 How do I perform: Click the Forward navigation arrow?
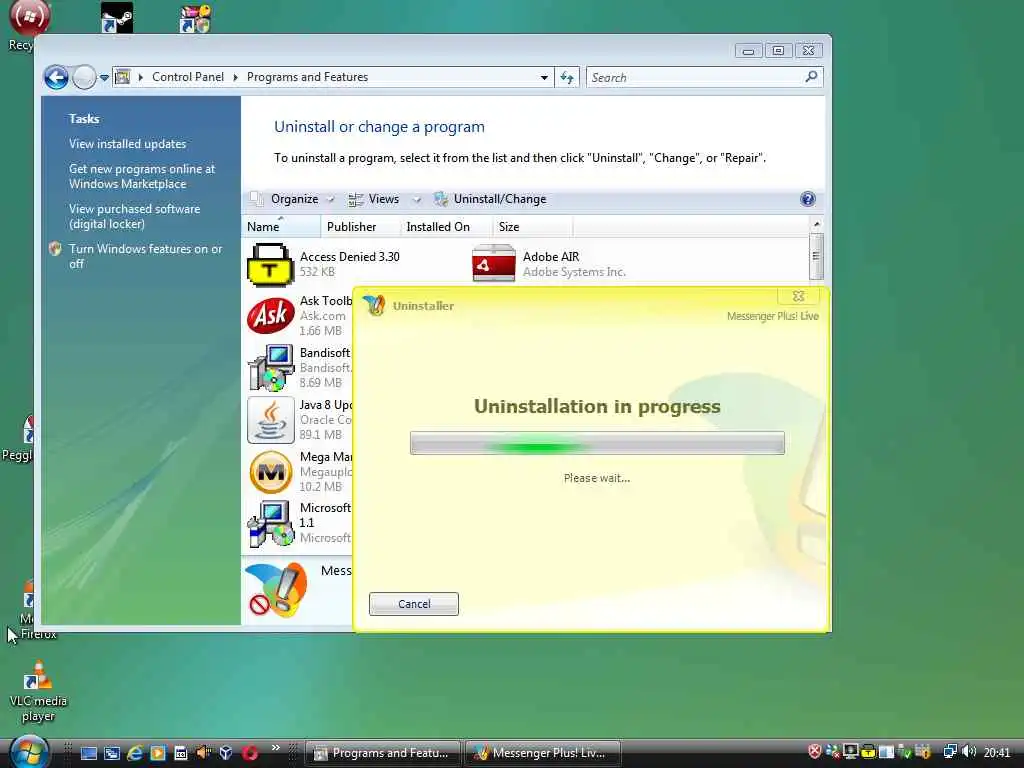pyautogui.click(x=84, y=78)
